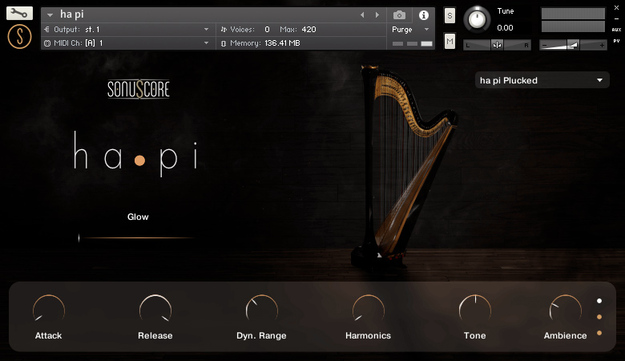Click the Ambience knob
The height and width of the screenshot is (361, 625).
pos(565,310)
